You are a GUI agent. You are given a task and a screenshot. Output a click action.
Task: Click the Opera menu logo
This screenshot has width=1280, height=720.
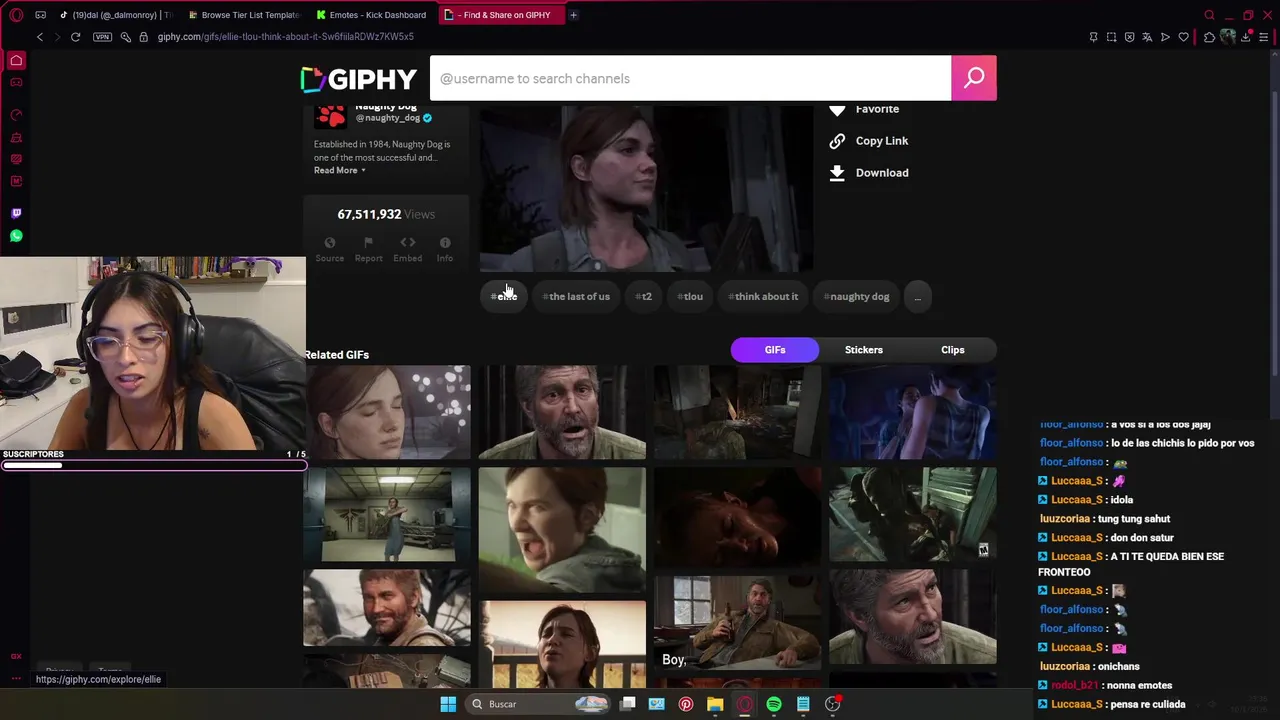point(16,15)
